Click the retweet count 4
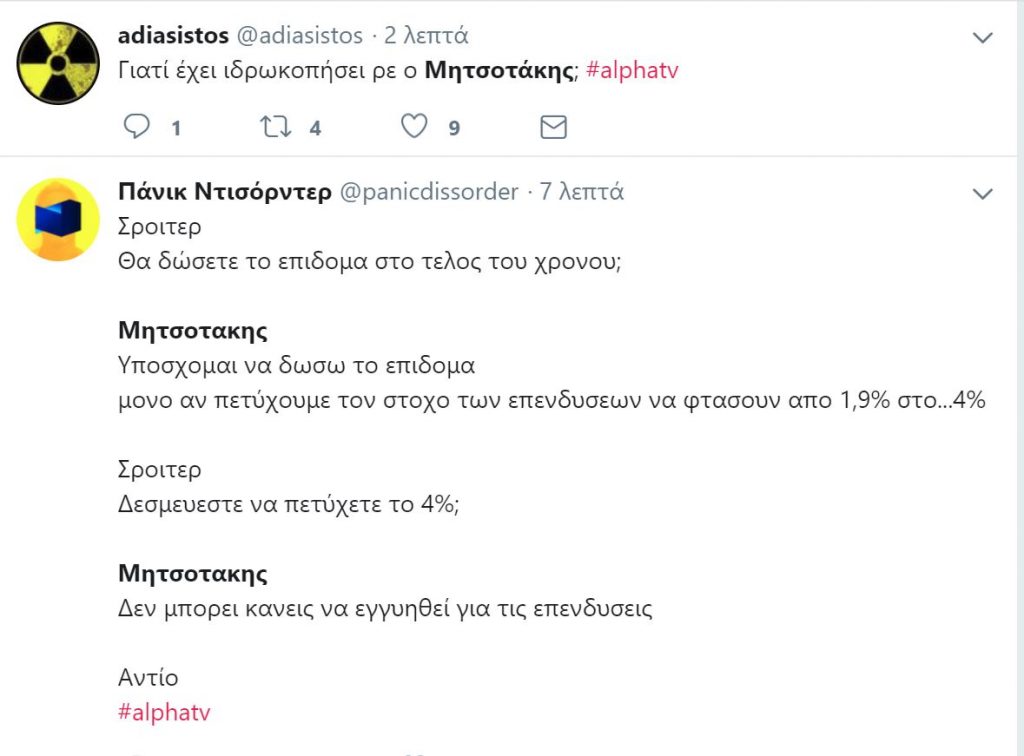1024x756 pixels. pos(315,128)
